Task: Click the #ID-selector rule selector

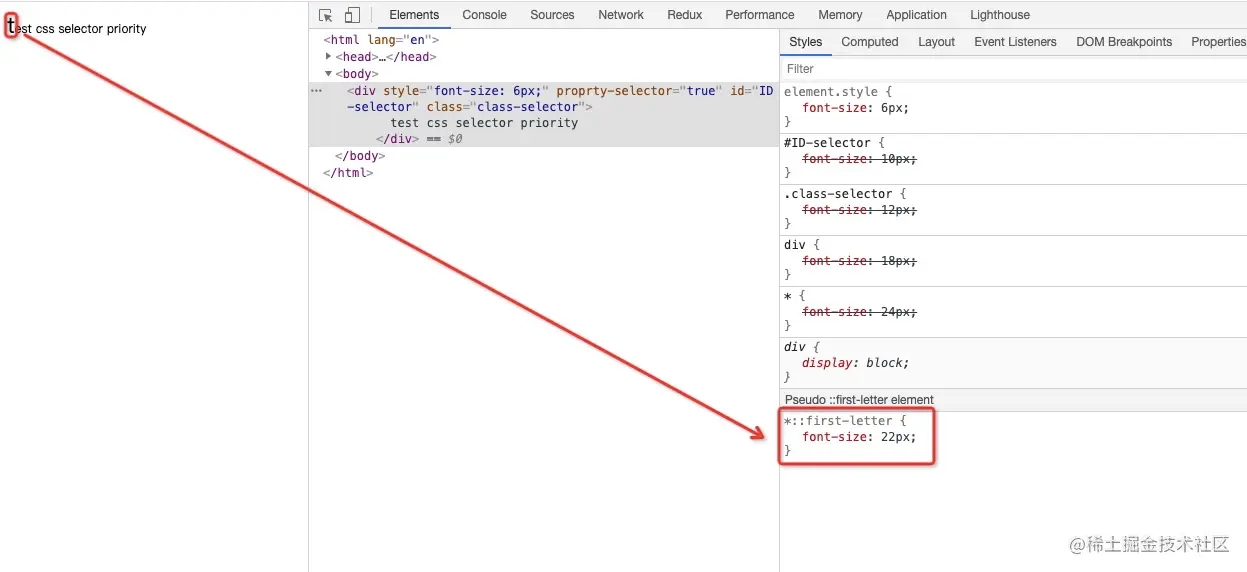Action: tap(827, 143)
